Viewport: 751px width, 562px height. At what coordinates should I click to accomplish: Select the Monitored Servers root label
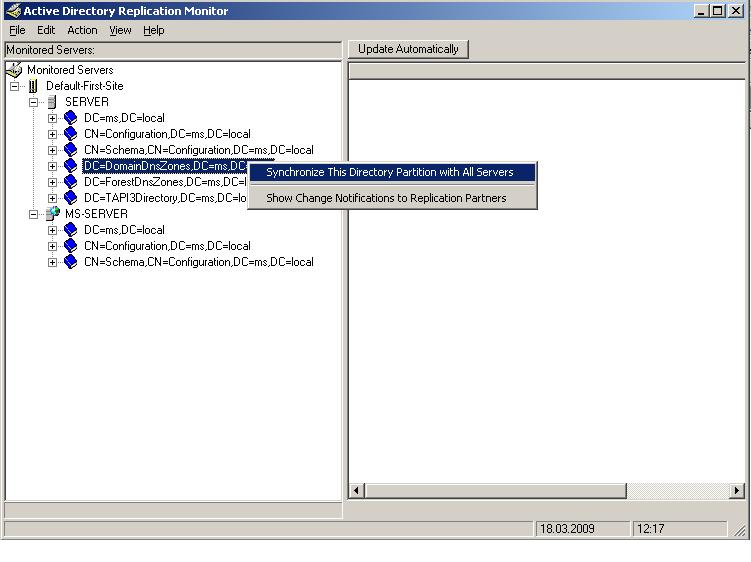[70, 70]
